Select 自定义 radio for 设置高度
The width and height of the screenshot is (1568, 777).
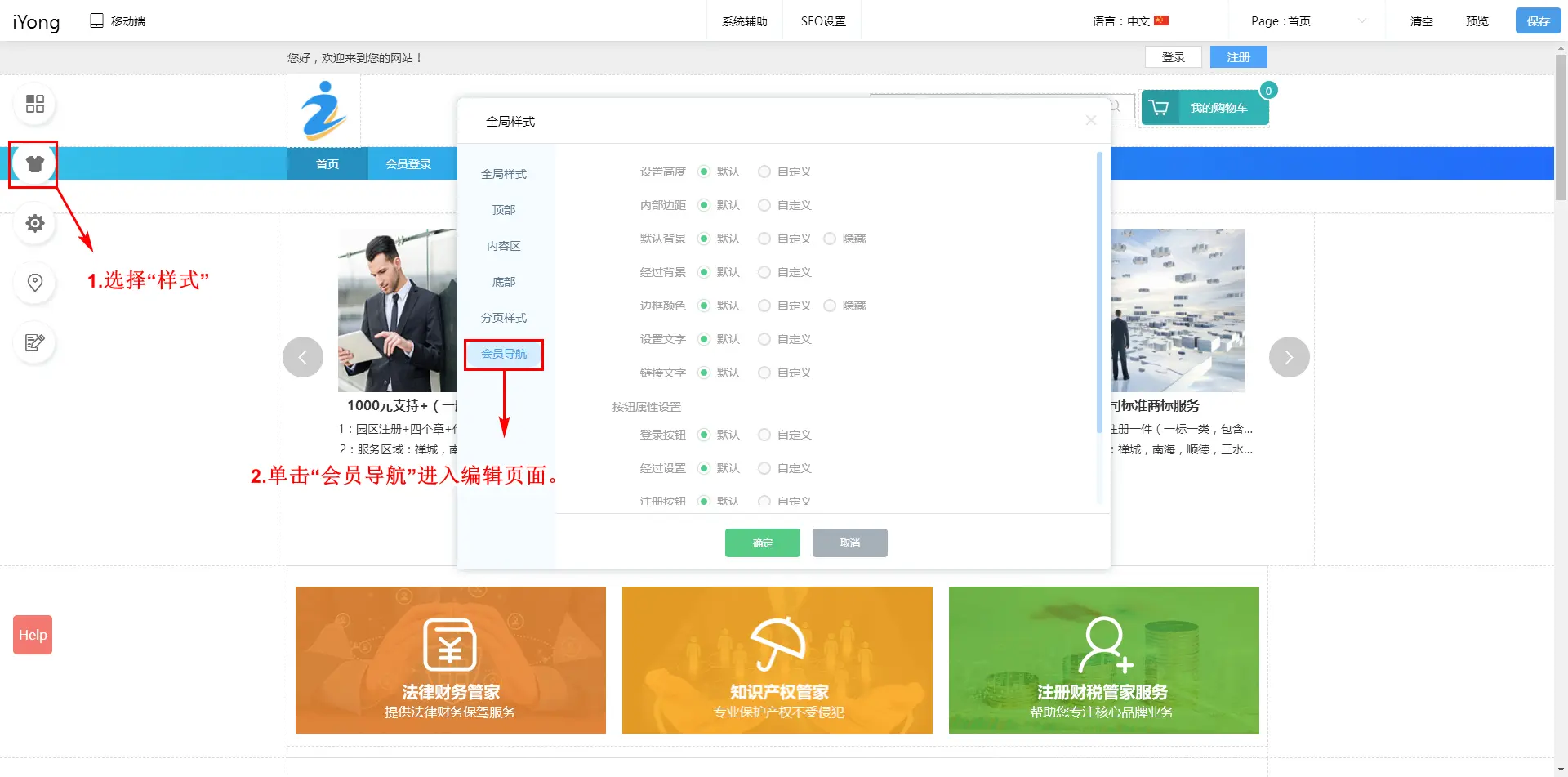pyautogui.click(x=764, y=172)
